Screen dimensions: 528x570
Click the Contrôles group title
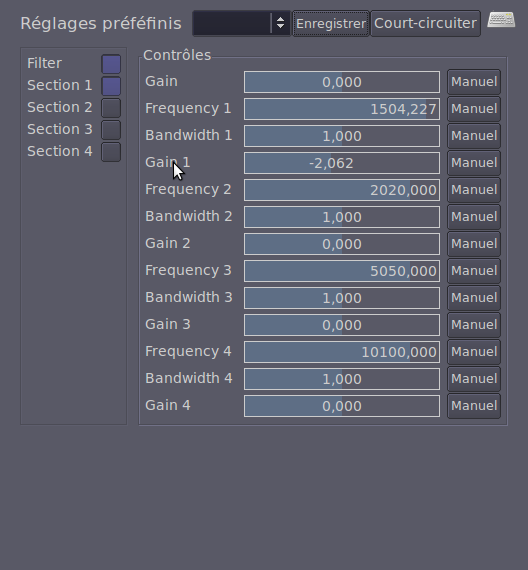point(177,55)
